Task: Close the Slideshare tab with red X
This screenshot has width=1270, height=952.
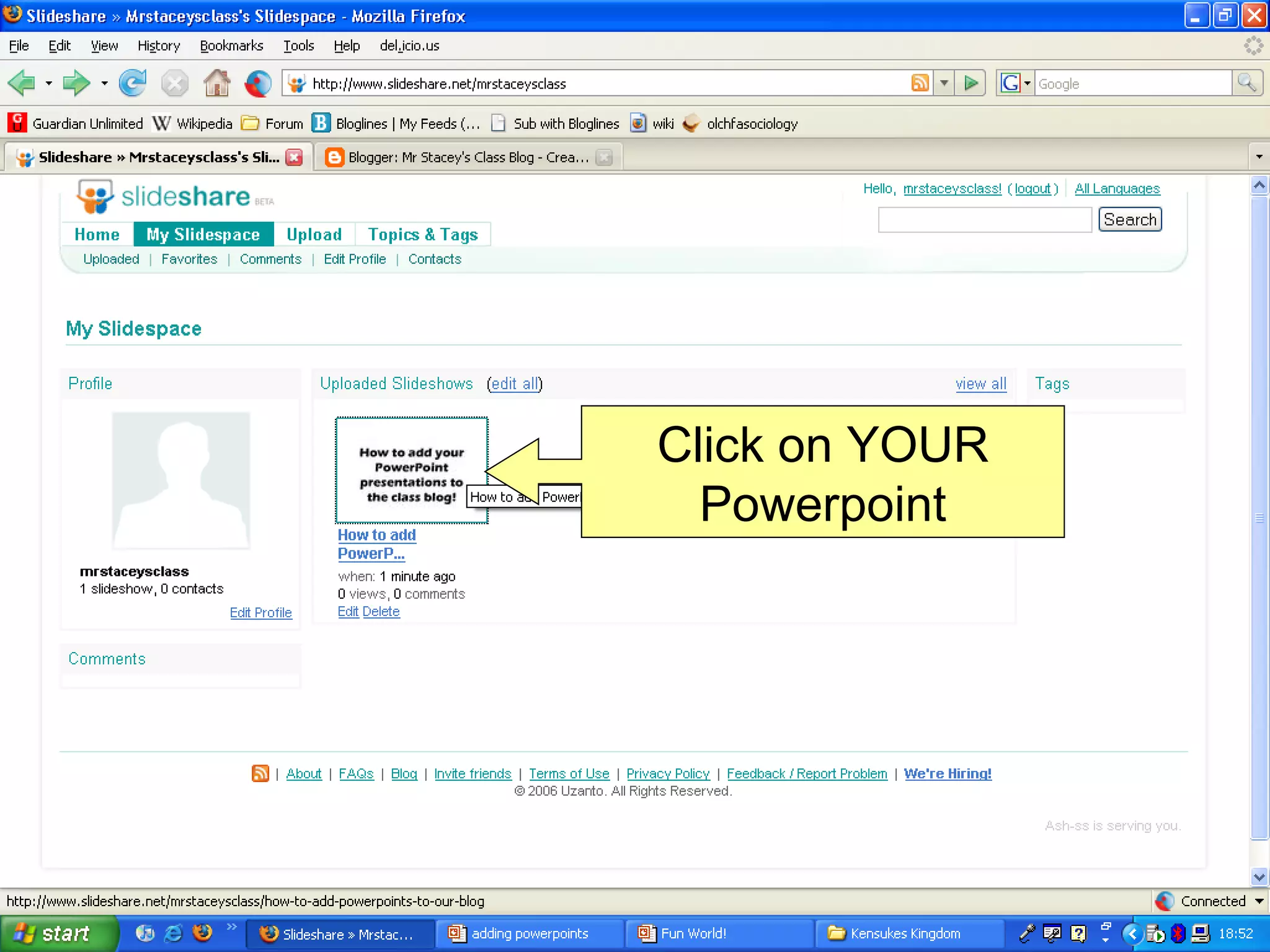Action: (x=294, y=157)
